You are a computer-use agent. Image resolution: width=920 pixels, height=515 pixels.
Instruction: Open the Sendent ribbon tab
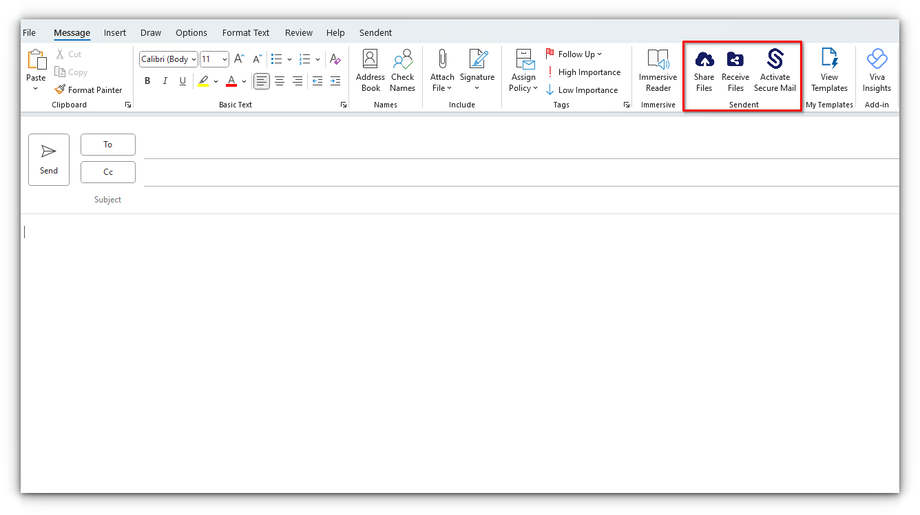pyautogui.click(x=375, y=33)
